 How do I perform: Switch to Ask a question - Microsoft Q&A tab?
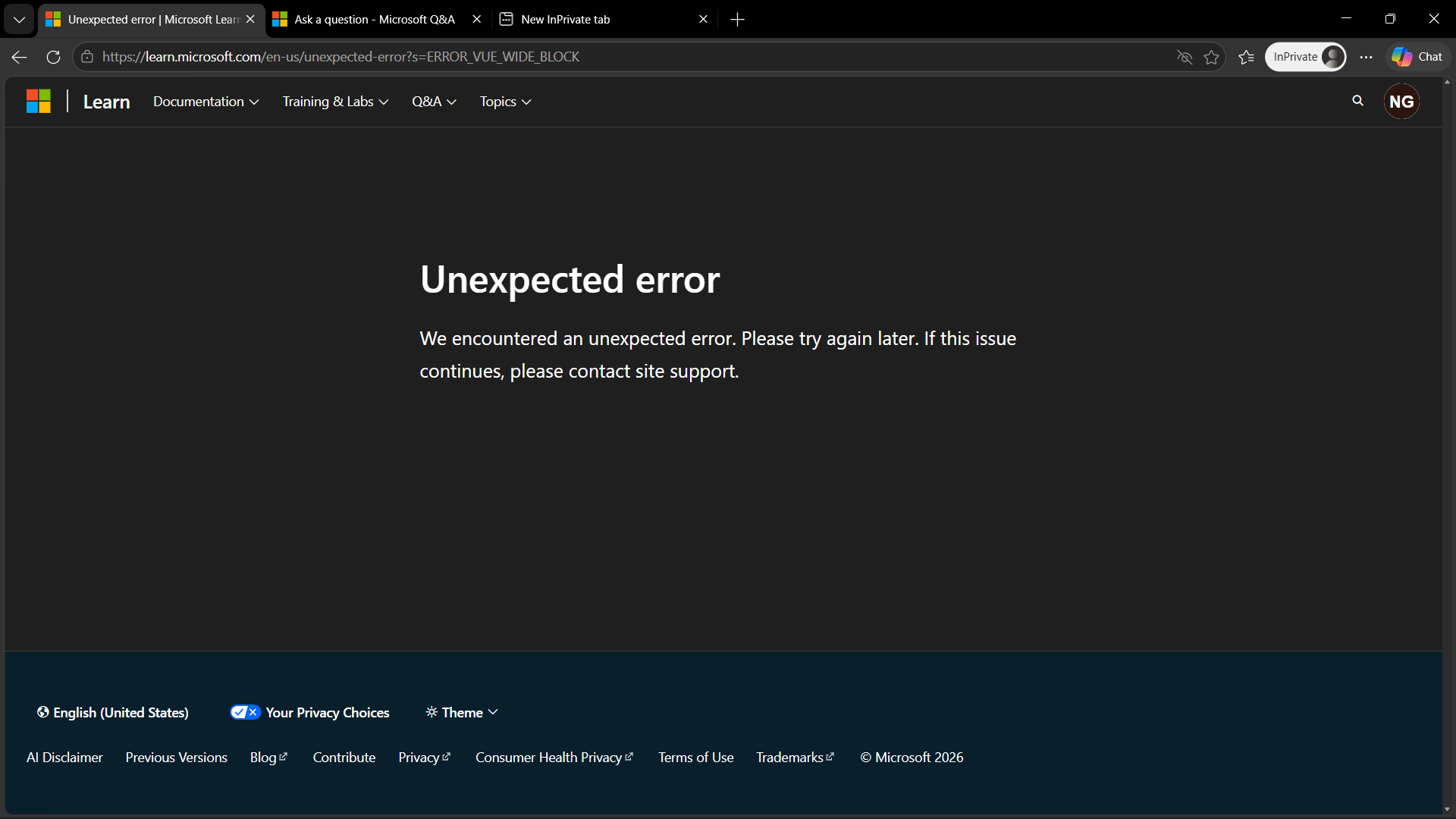pos(375,20)
